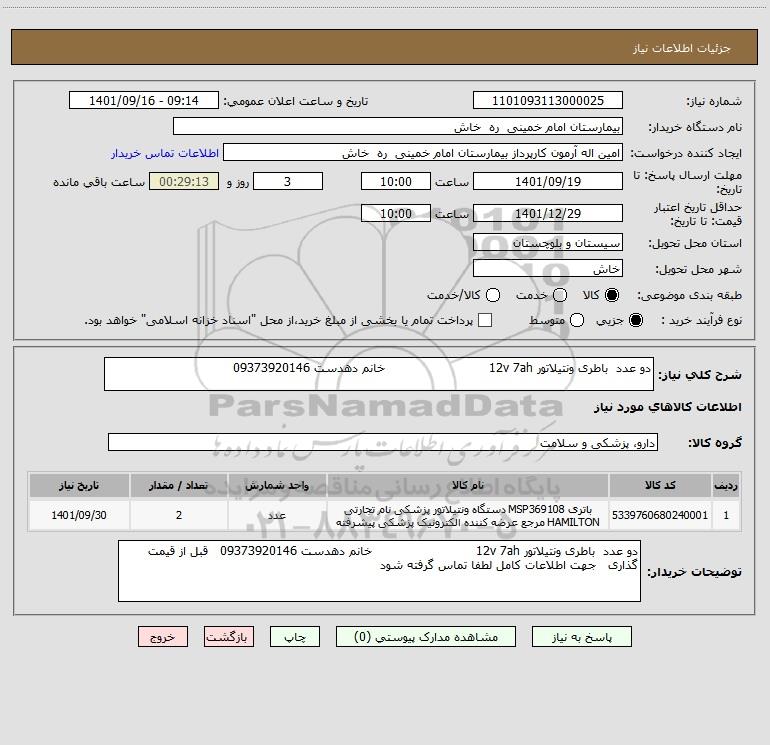
Task: Click the گروه کالا field دارو، پزشکی و سلامت
Action: coord(383,442)
